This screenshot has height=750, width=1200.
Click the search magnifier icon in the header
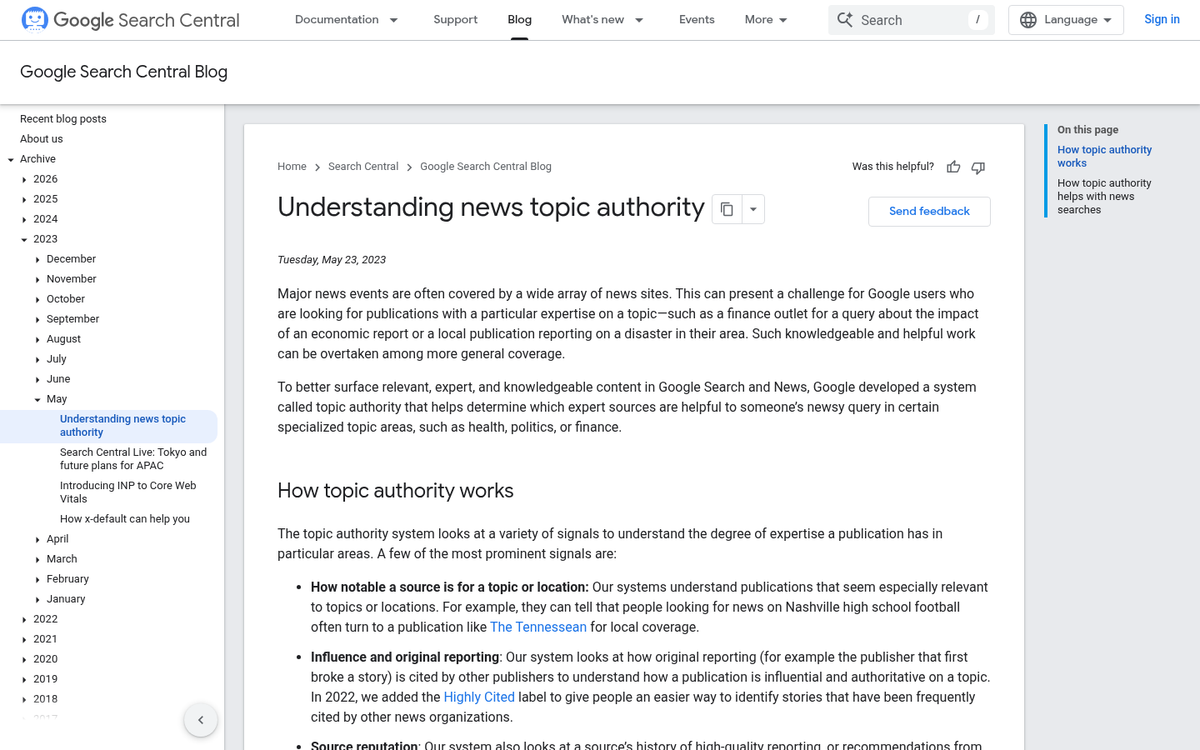click(x=846, y=19)
